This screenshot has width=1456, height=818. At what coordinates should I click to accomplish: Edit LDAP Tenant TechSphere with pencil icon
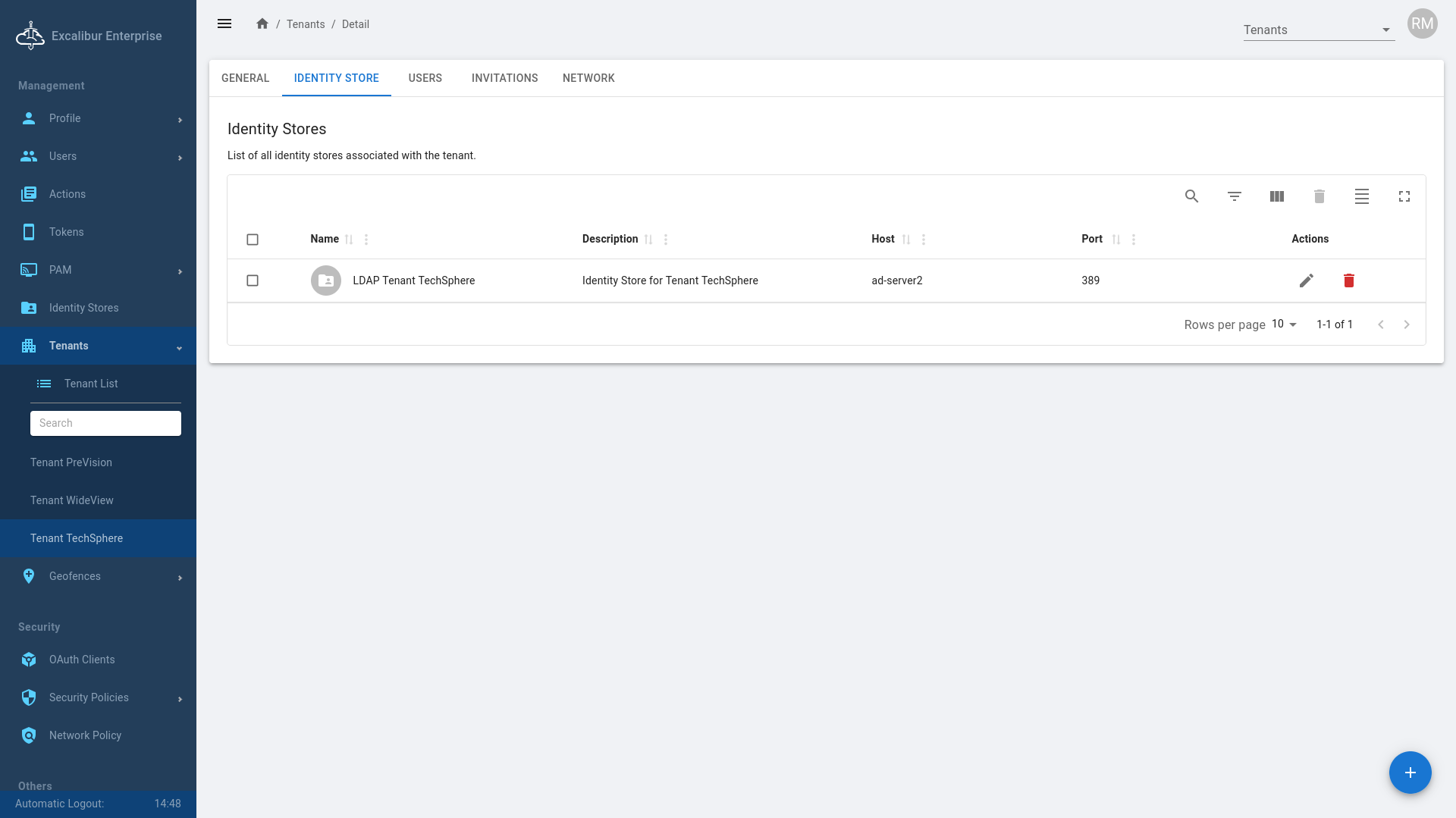pos(1306,281)
